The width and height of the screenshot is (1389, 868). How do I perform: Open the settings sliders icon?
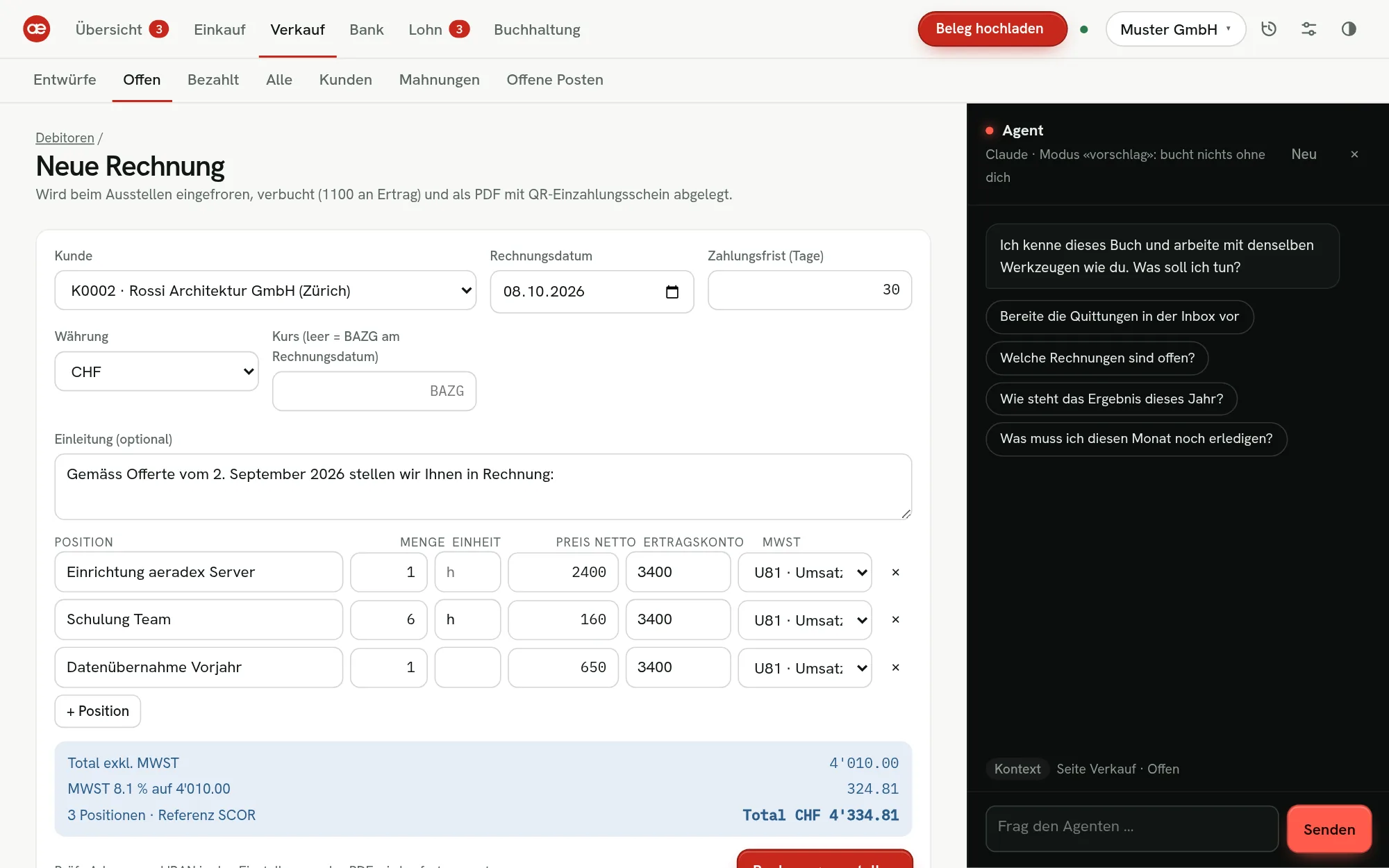pos(1309,29)
